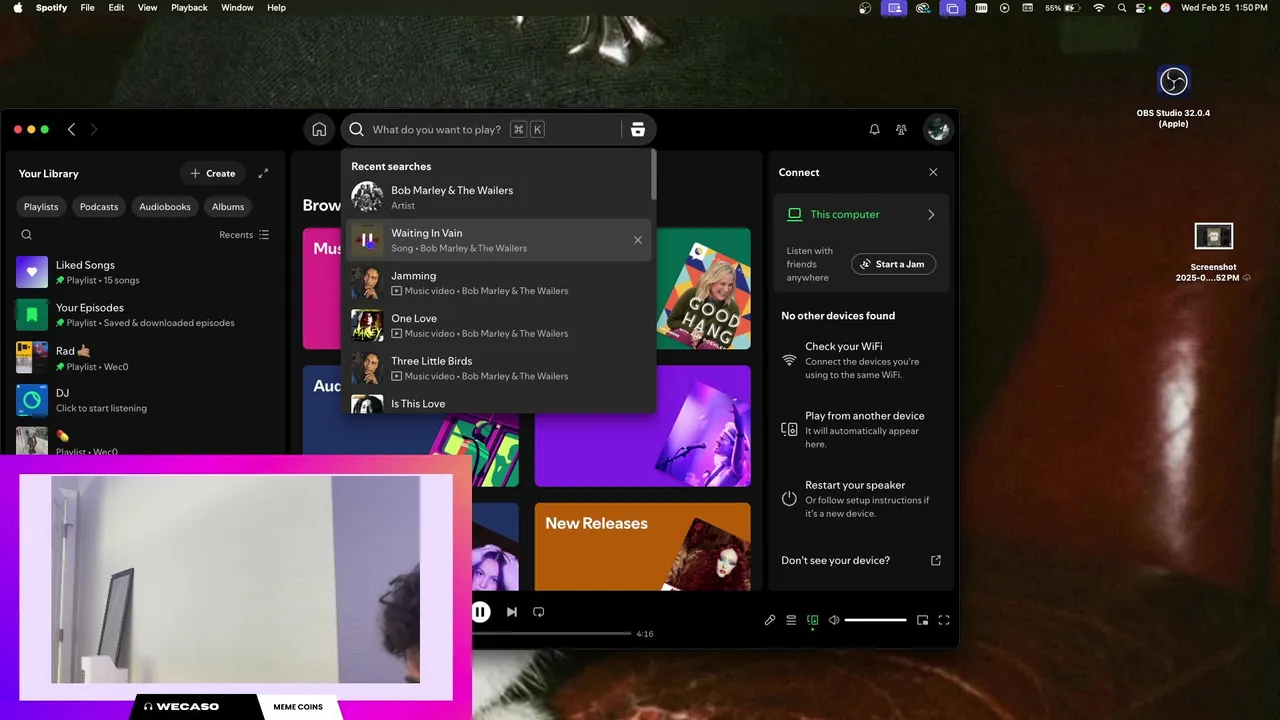Viewport: 1280px width, 720px height.
Task: Toggle repeat mode
Action: [538, 611]
